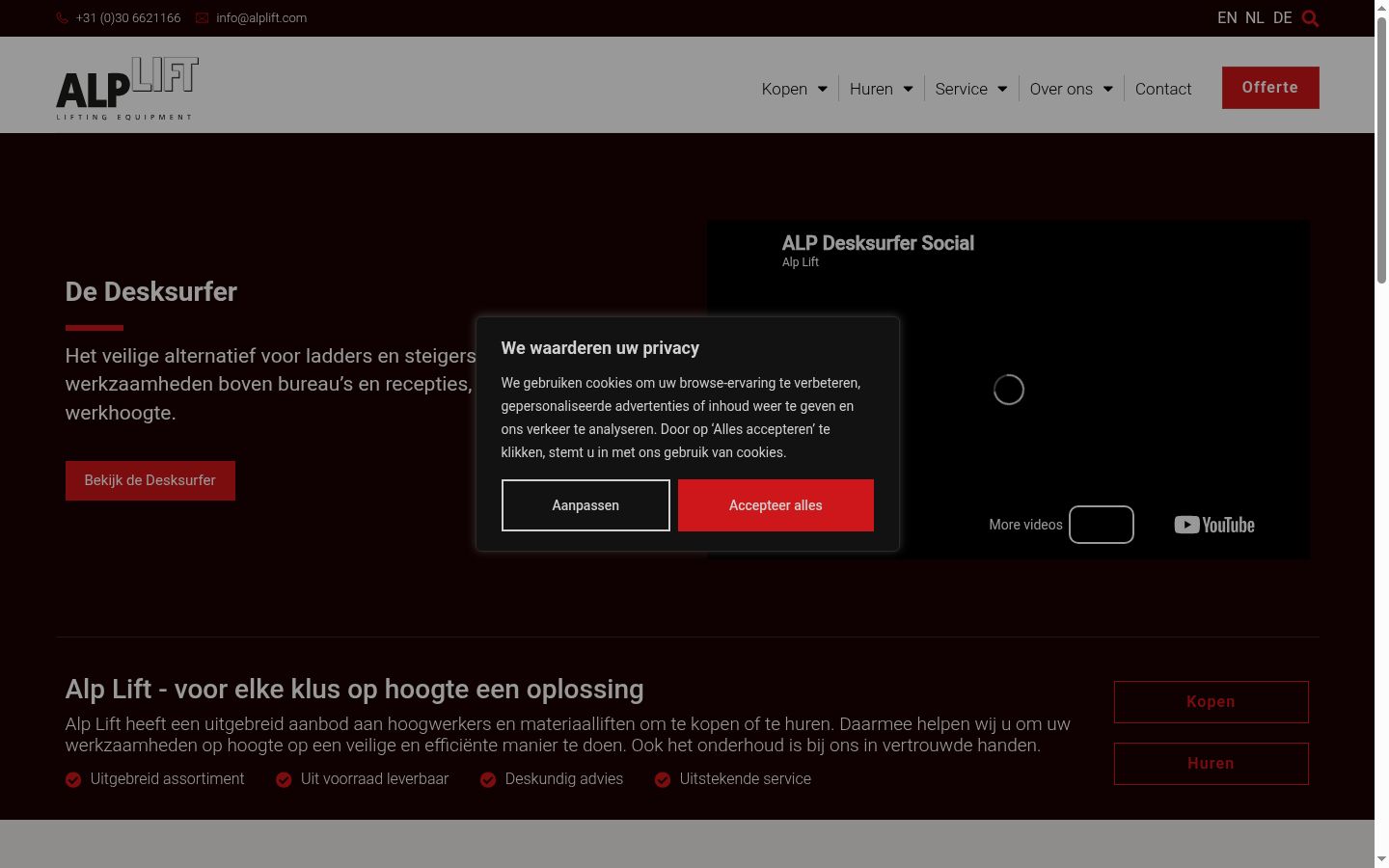This screenshot has height=868, width=1389.
Task: Click the YouTube logo in the video player
Action: click(x=1214, y=525)
